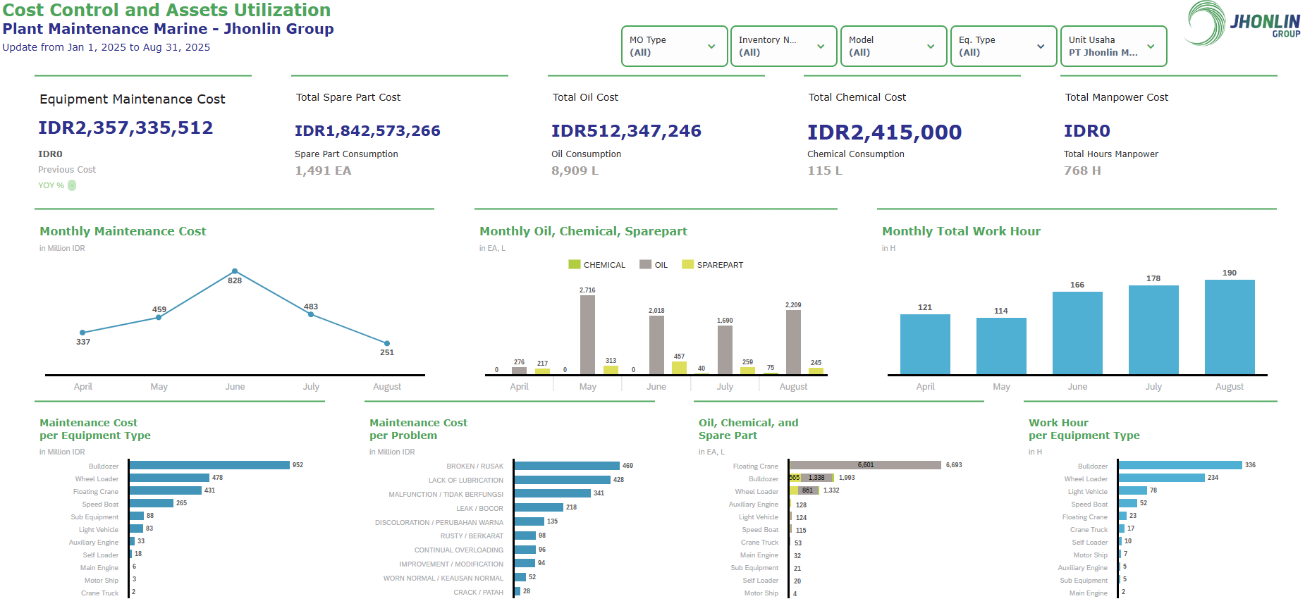Click the IDR2,357,335,512 maintenance cost value
1305x606 pixels.
(x=126, y=128)
